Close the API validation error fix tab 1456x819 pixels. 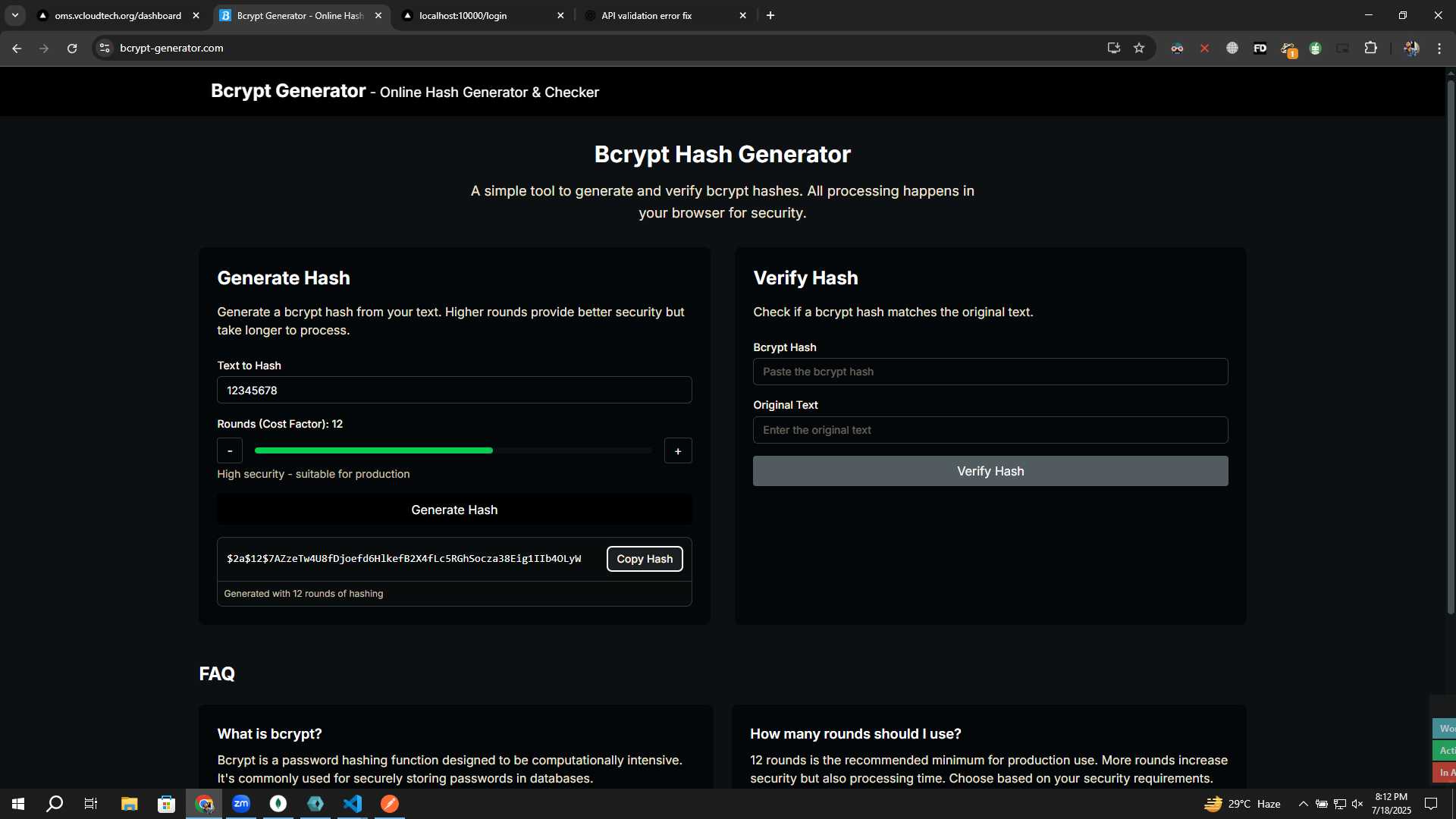click(x=742, y=15)
